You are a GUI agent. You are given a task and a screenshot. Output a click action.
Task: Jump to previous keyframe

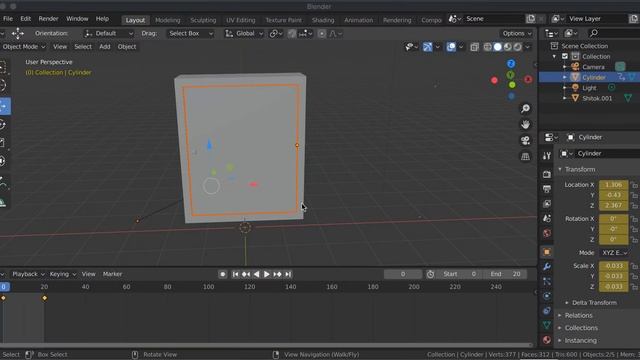pyautogui.click(x=246, y=274)
